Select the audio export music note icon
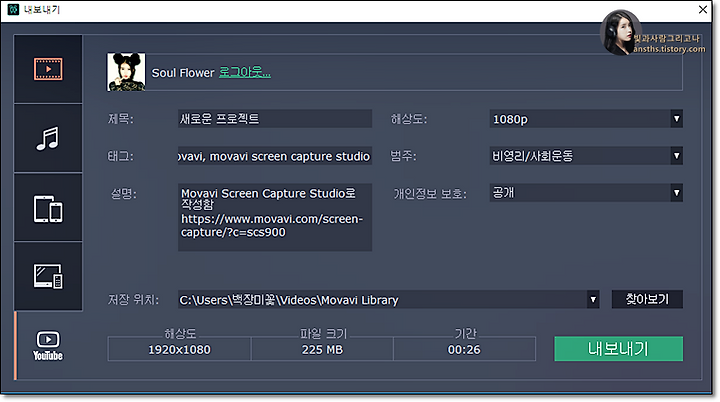Screen dimensions: 720x402 click(x=48, y=138)
